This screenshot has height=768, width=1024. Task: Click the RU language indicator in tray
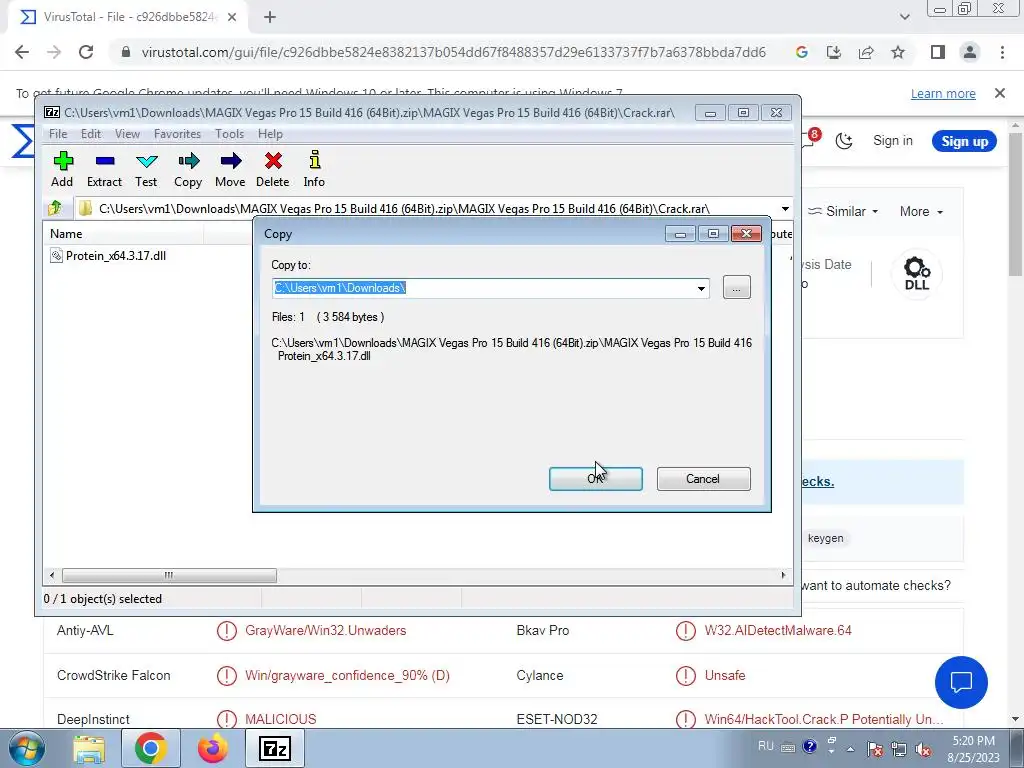[x=765, y=746]
